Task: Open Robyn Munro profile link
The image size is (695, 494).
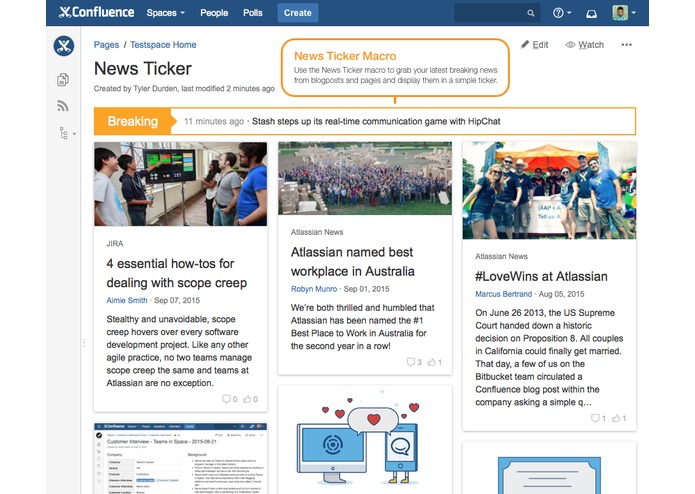Action: (x=314, y=289)
